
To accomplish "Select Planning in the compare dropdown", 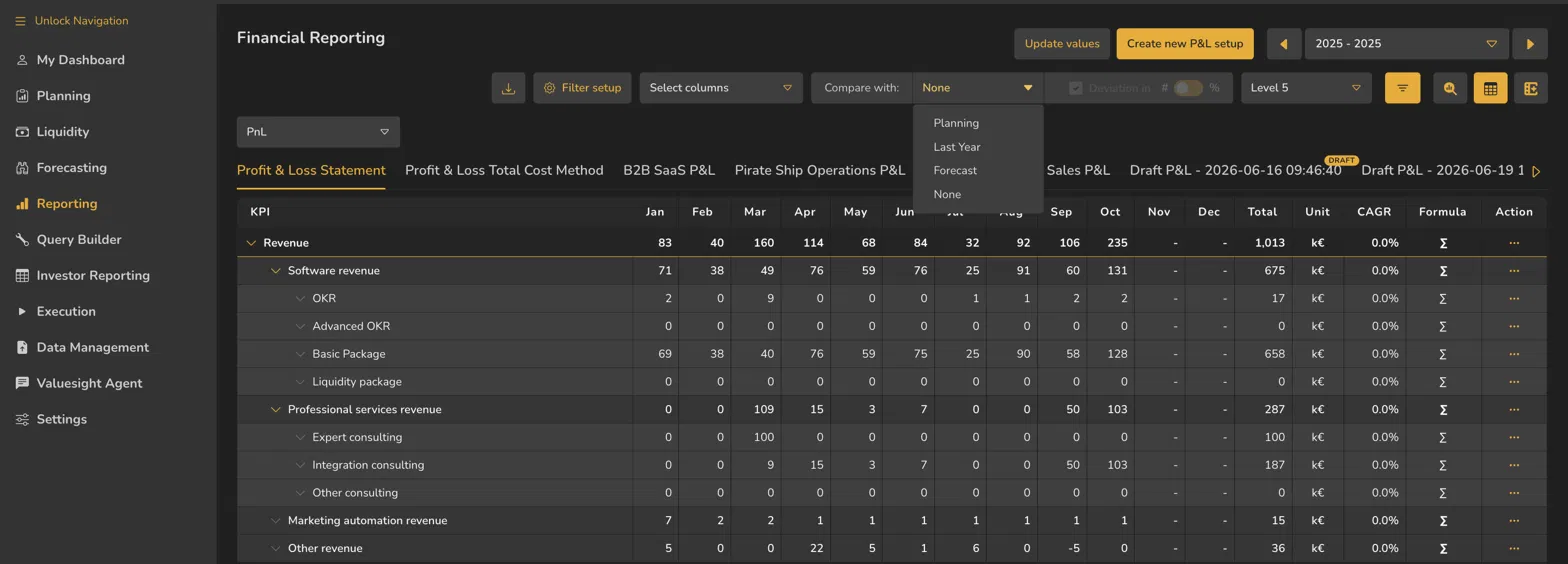I will click(978, 123).
